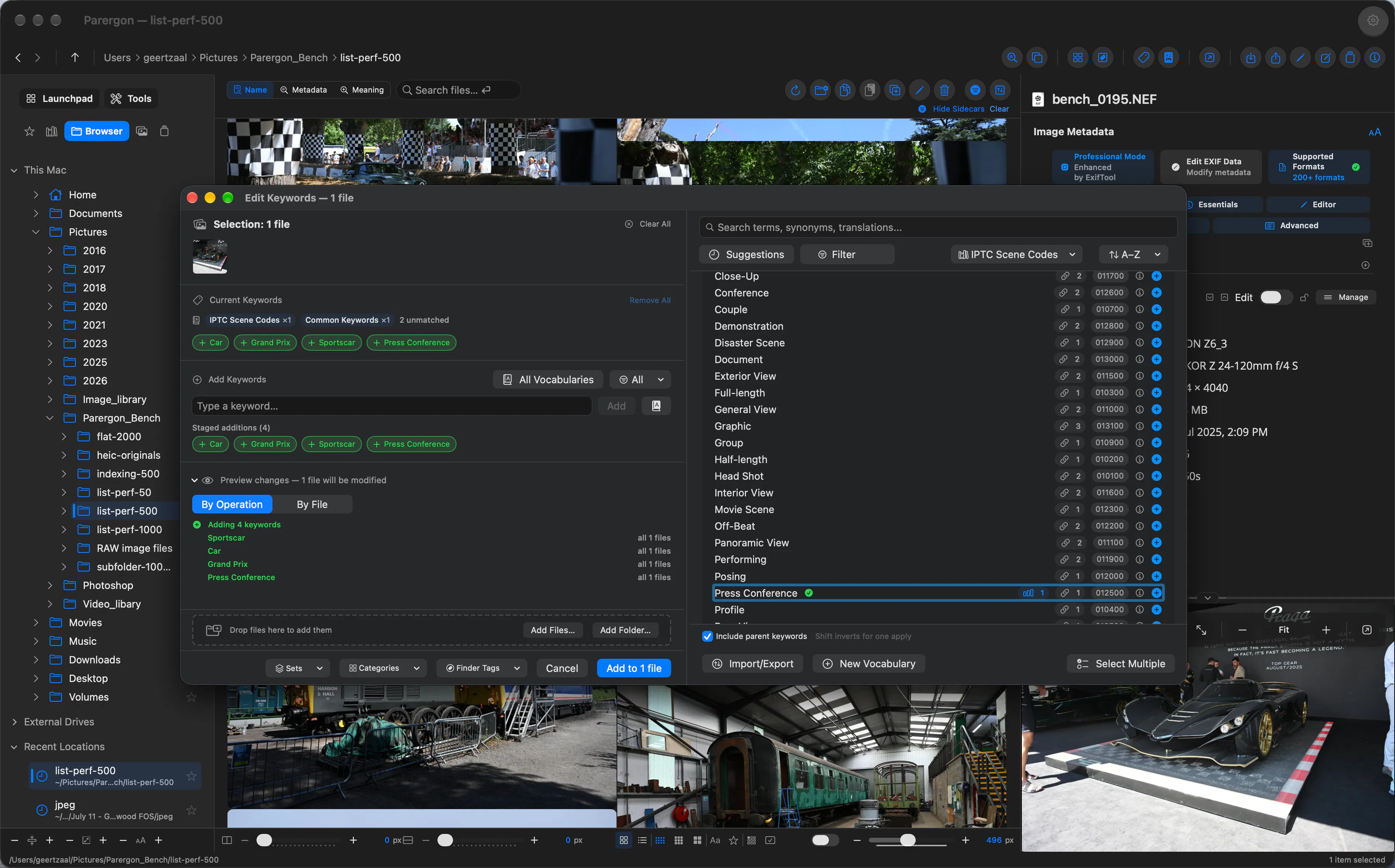
Task: Click Cancel in Edit Keywords dialog
Action: [x=561, y=668]
